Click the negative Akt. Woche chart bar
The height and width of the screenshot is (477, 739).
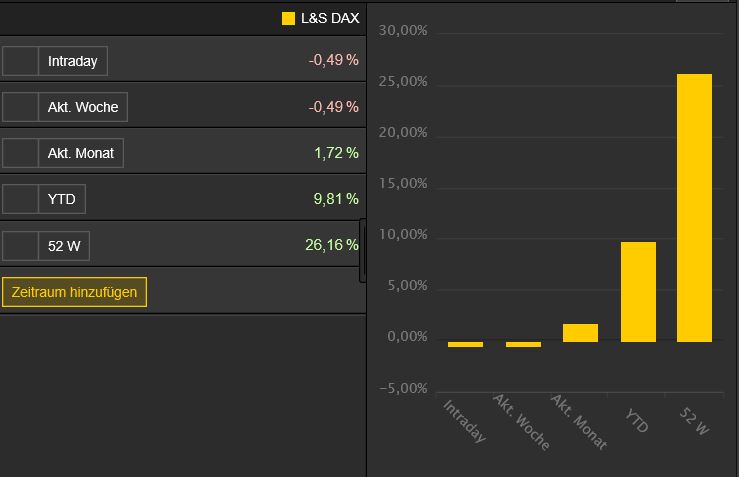pyautogui.click(x=523, y=344)
